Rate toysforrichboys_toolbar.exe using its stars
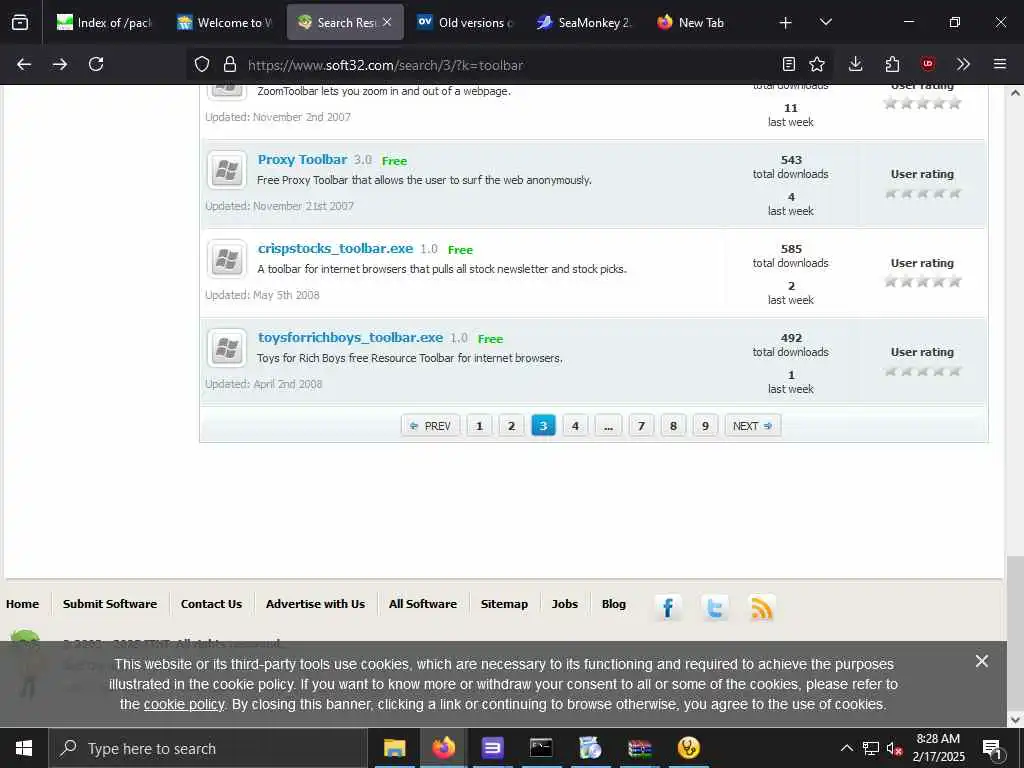The image size is (1024, 768). tap(922, 371)
